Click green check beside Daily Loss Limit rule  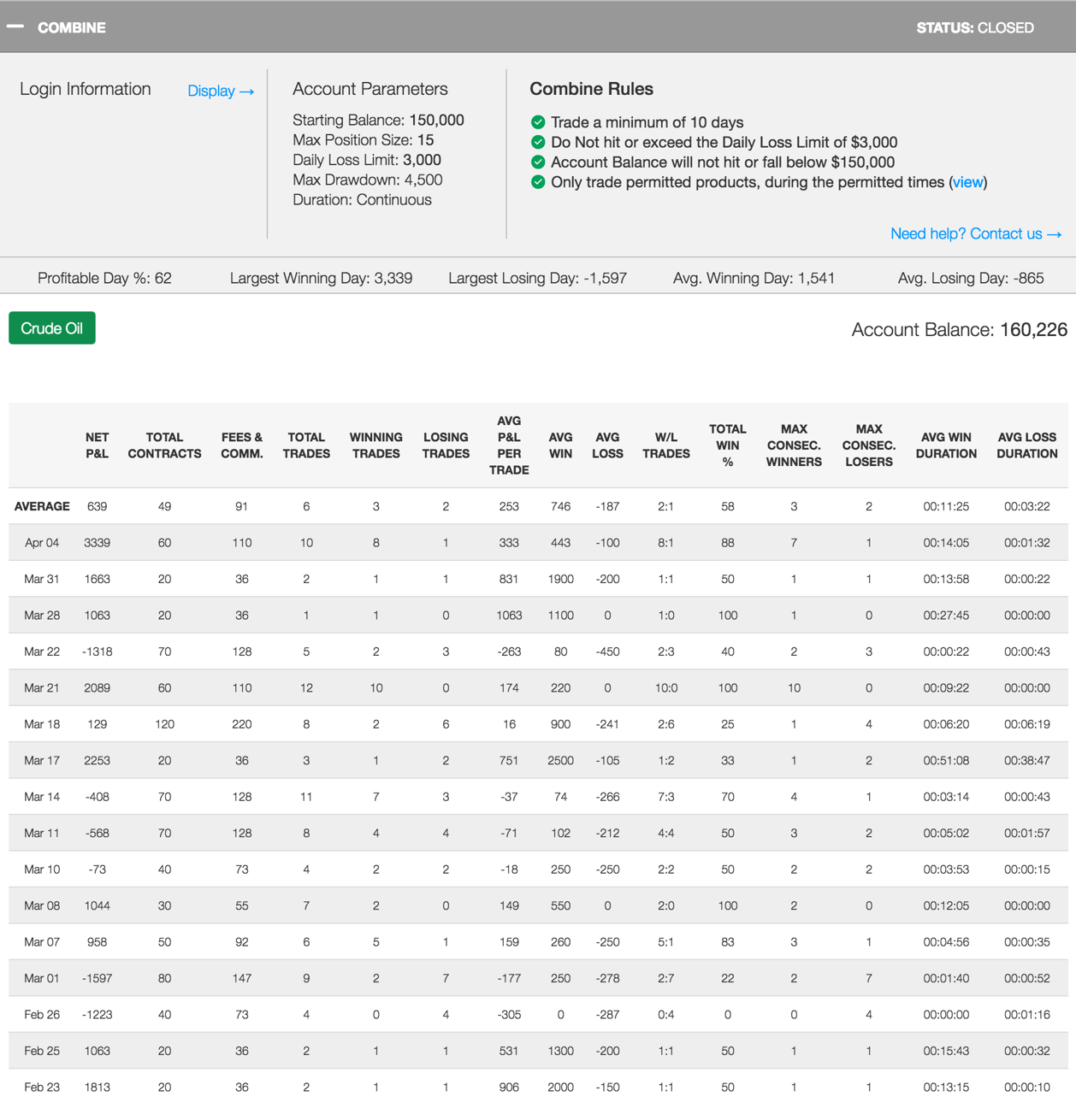[x=538, y=142]
